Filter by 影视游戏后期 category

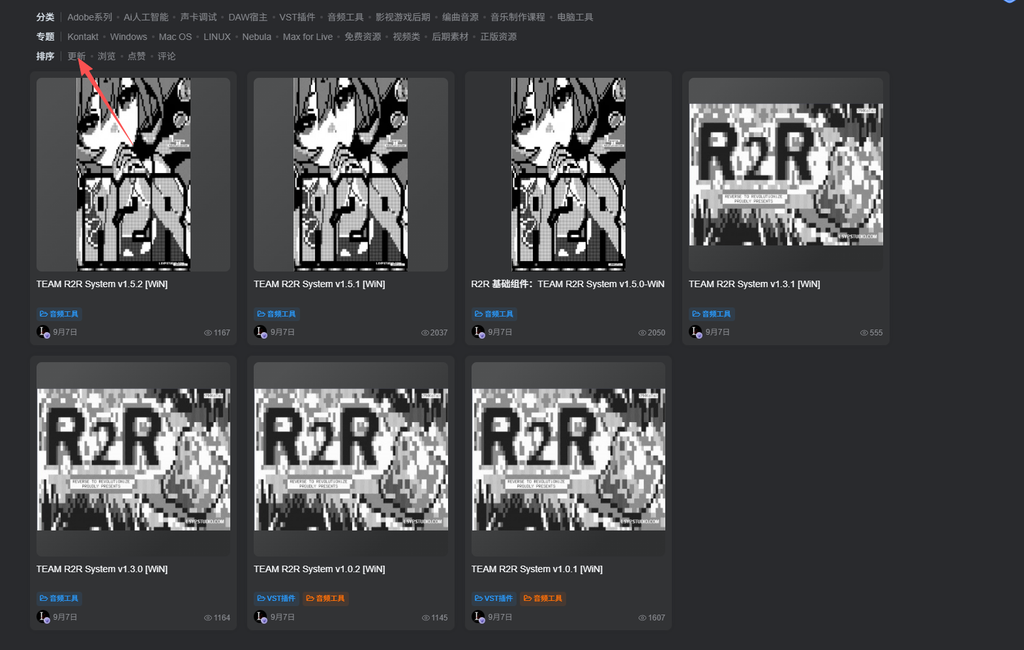[x=403, y=17]
